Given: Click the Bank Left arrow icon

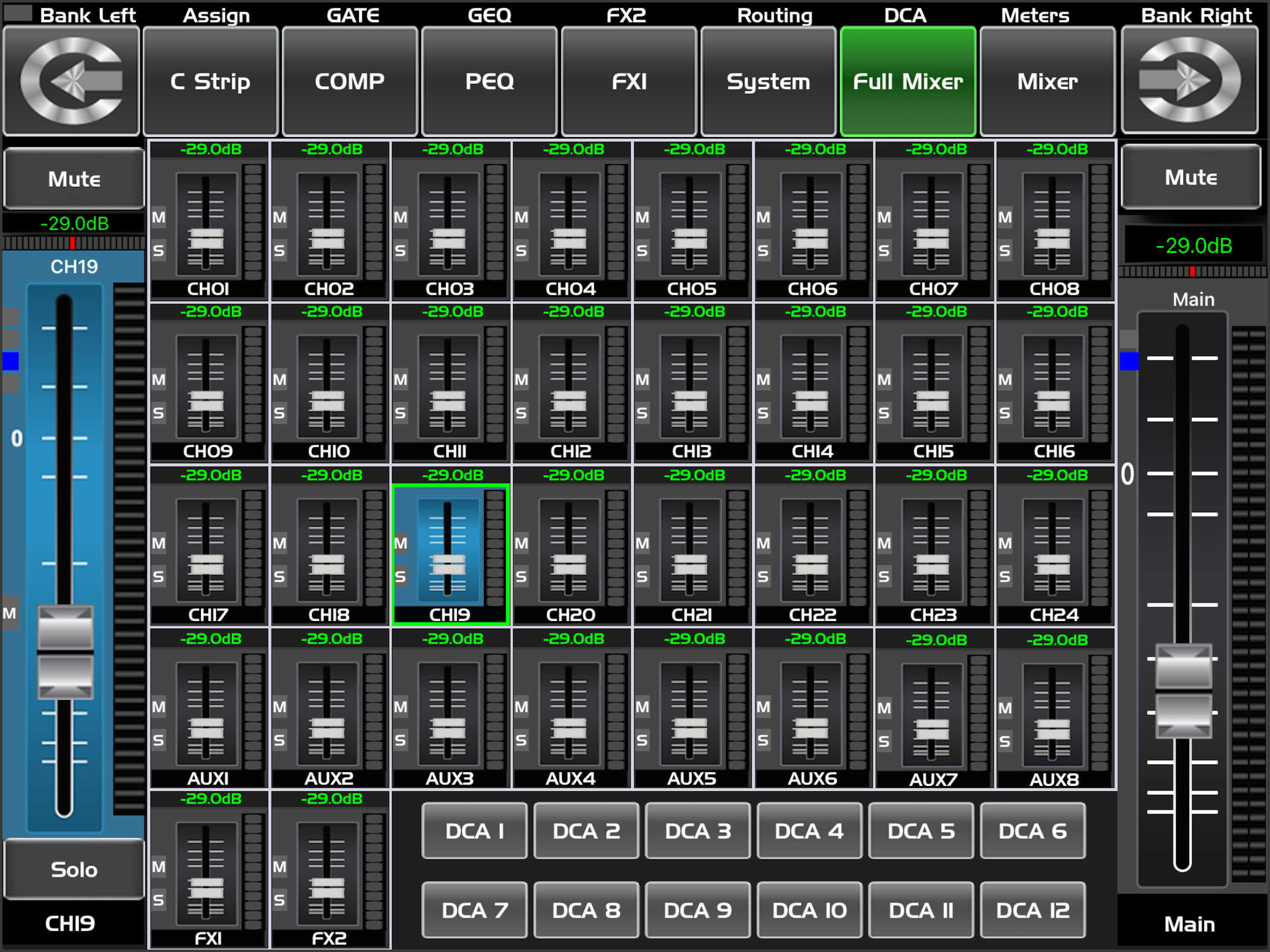Looking at the screenshot, I should (71, 81).
